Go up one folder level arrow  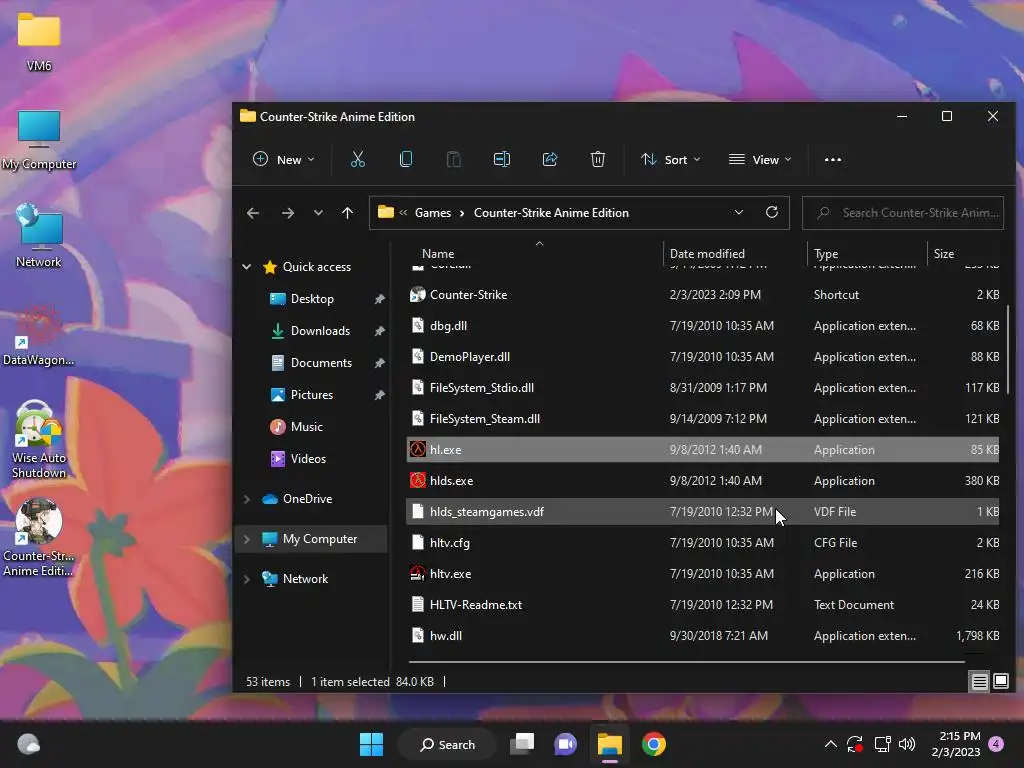click(347, 213)
